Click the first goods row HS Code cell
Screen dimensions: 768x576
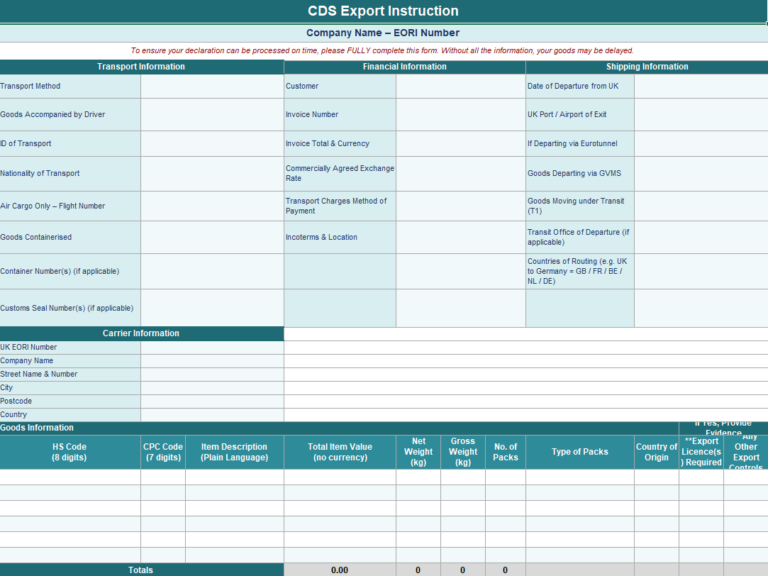click(70, 477)
